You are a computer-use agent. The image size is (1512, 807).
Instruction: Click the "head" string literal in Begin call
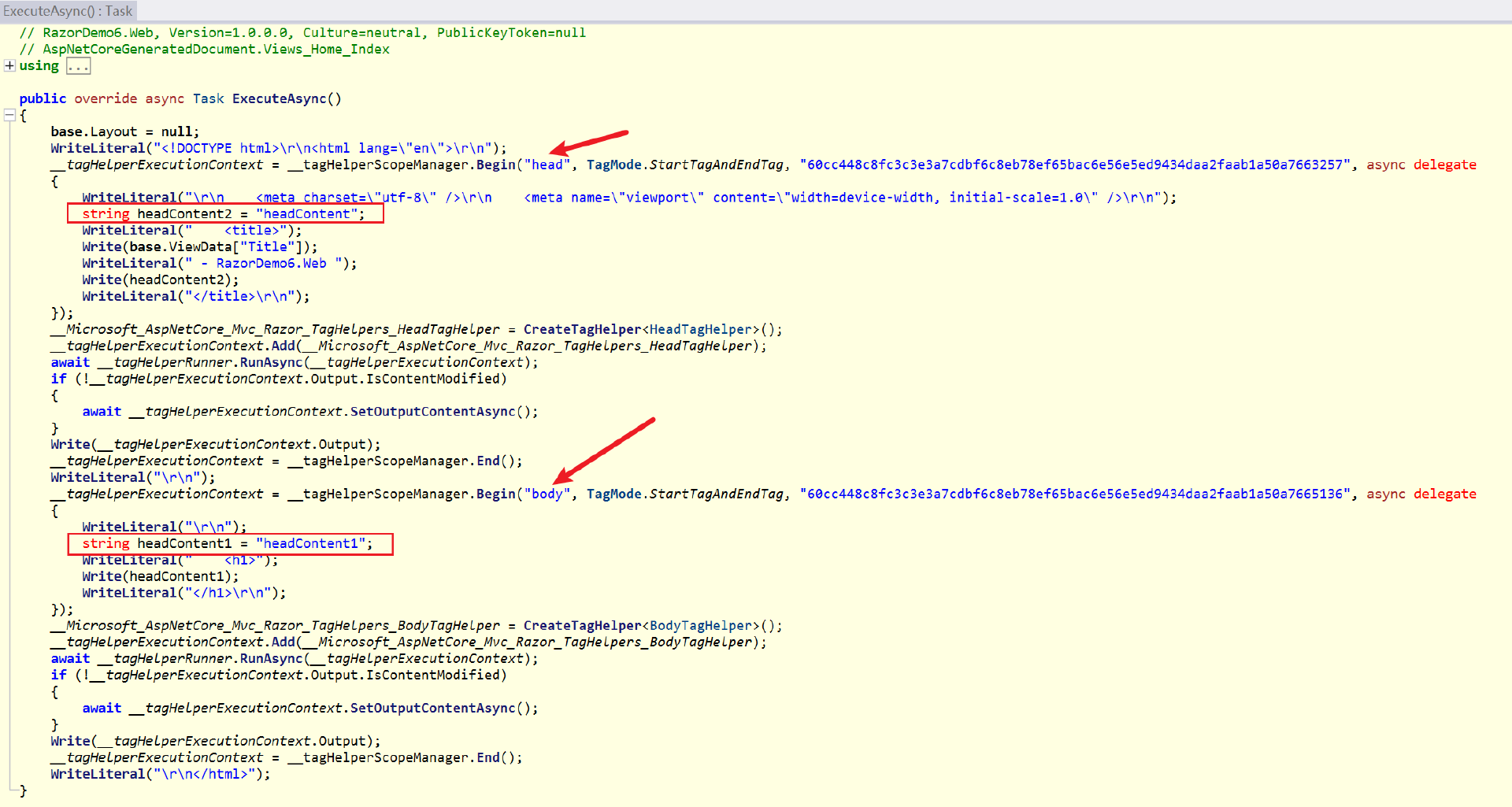tap(547, 165)
